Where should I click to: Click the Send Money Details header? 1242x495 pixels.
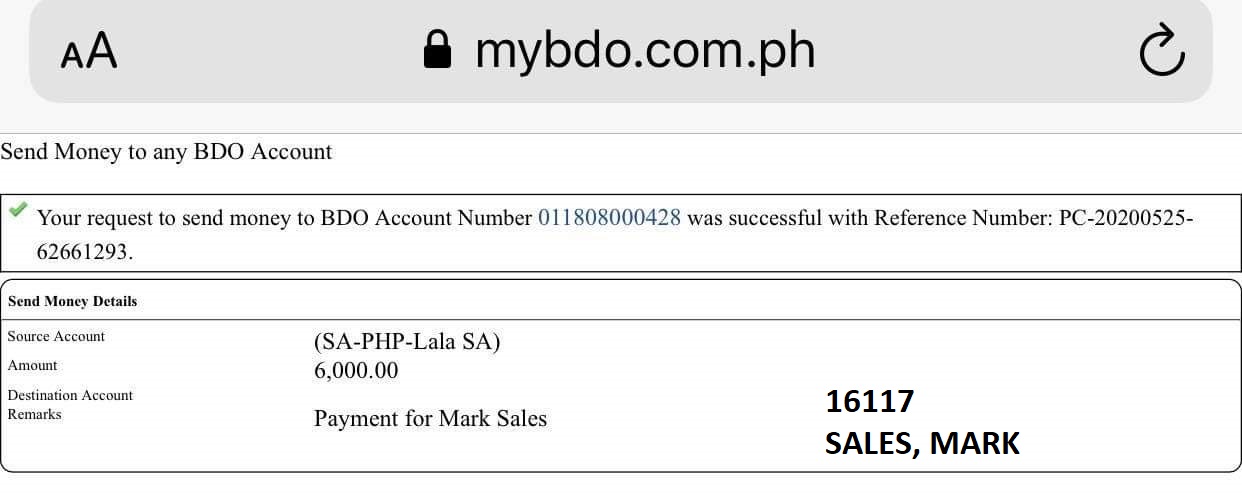72,301
